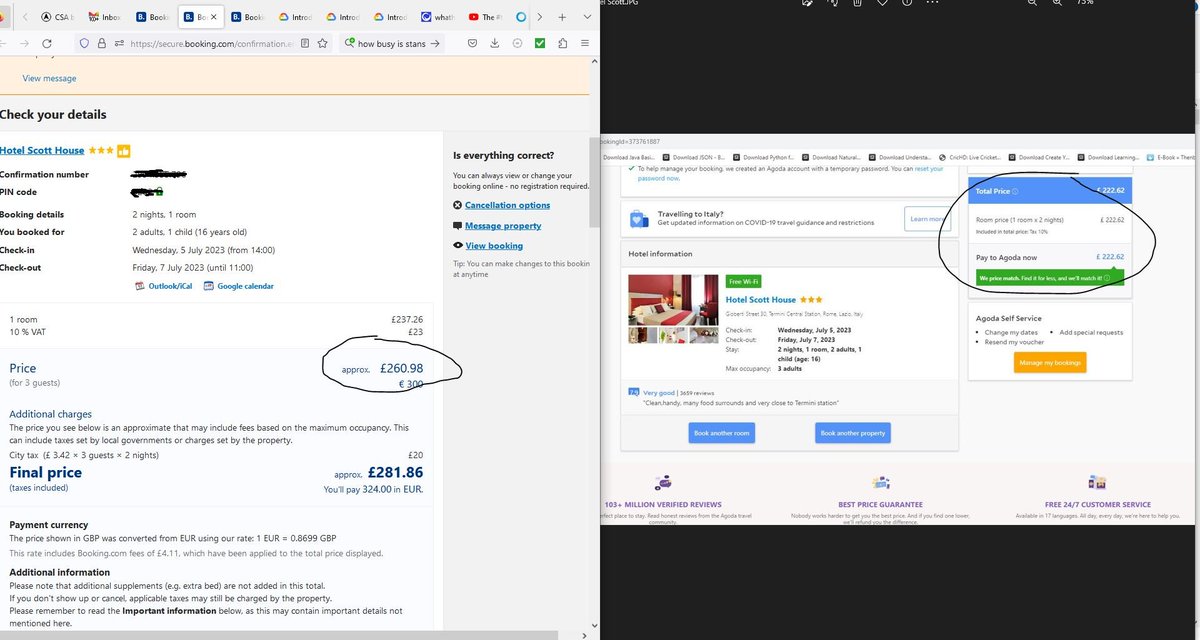
Task: Open the first Booking.com tab left of active
Action: point(152,17)
